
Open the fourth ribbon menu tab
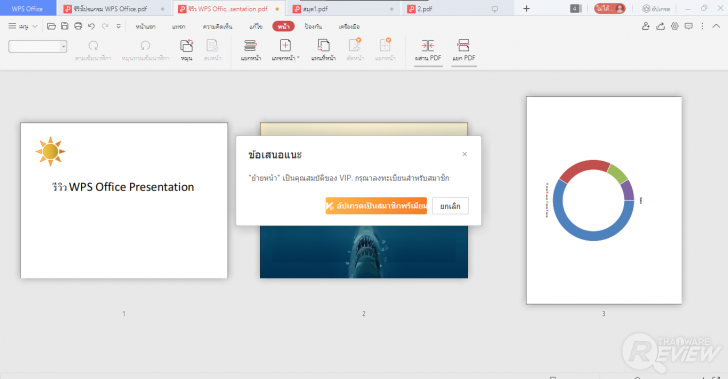(x=256, y=26)
